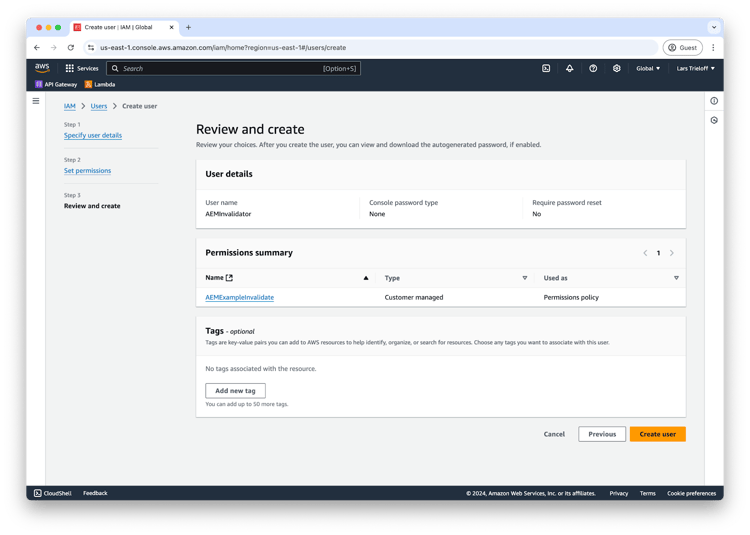
Task: Click the Cancel button
Action: click(x=554, y=434)
